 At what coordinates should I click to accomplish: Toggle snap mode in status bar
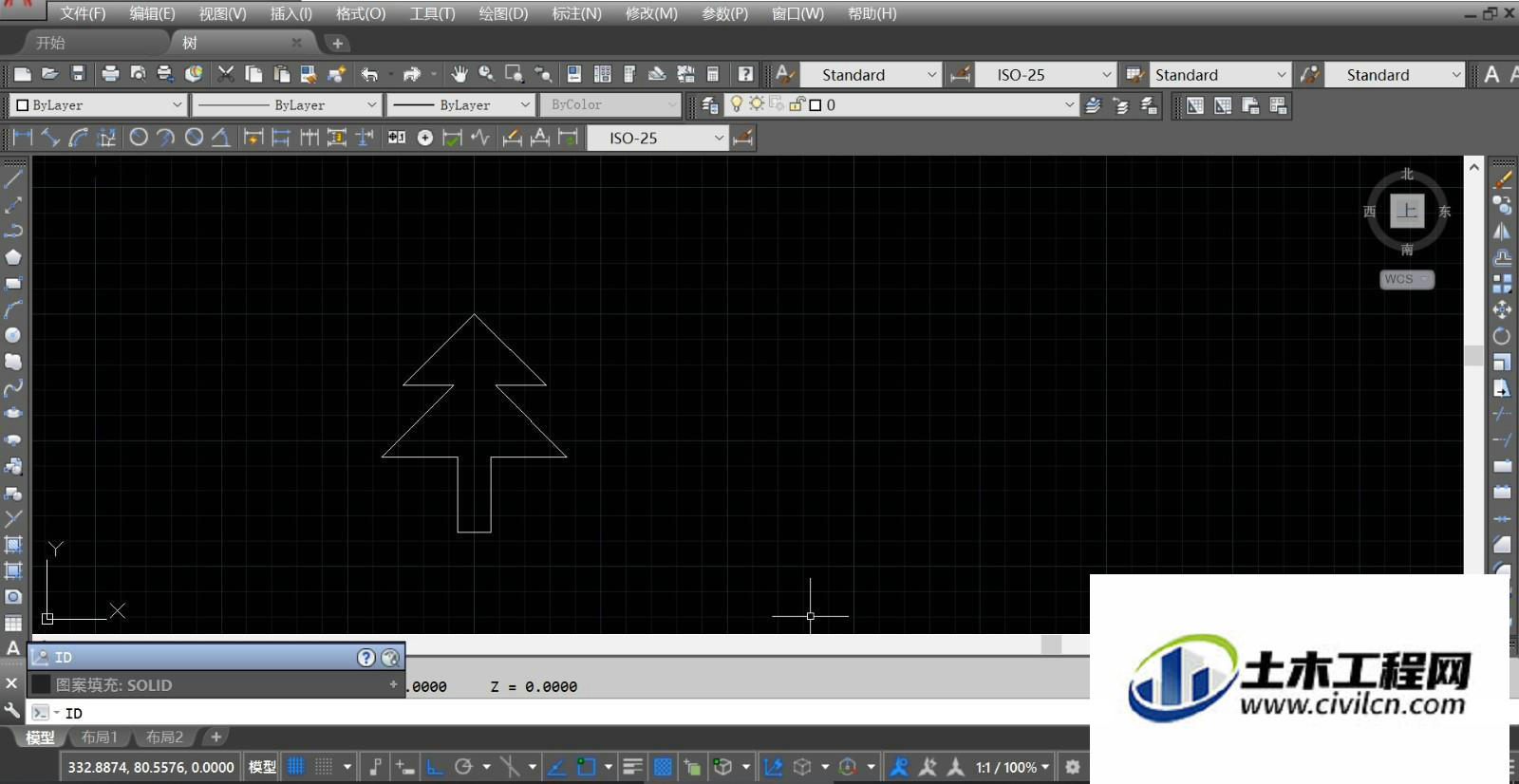tap(324, 766)
